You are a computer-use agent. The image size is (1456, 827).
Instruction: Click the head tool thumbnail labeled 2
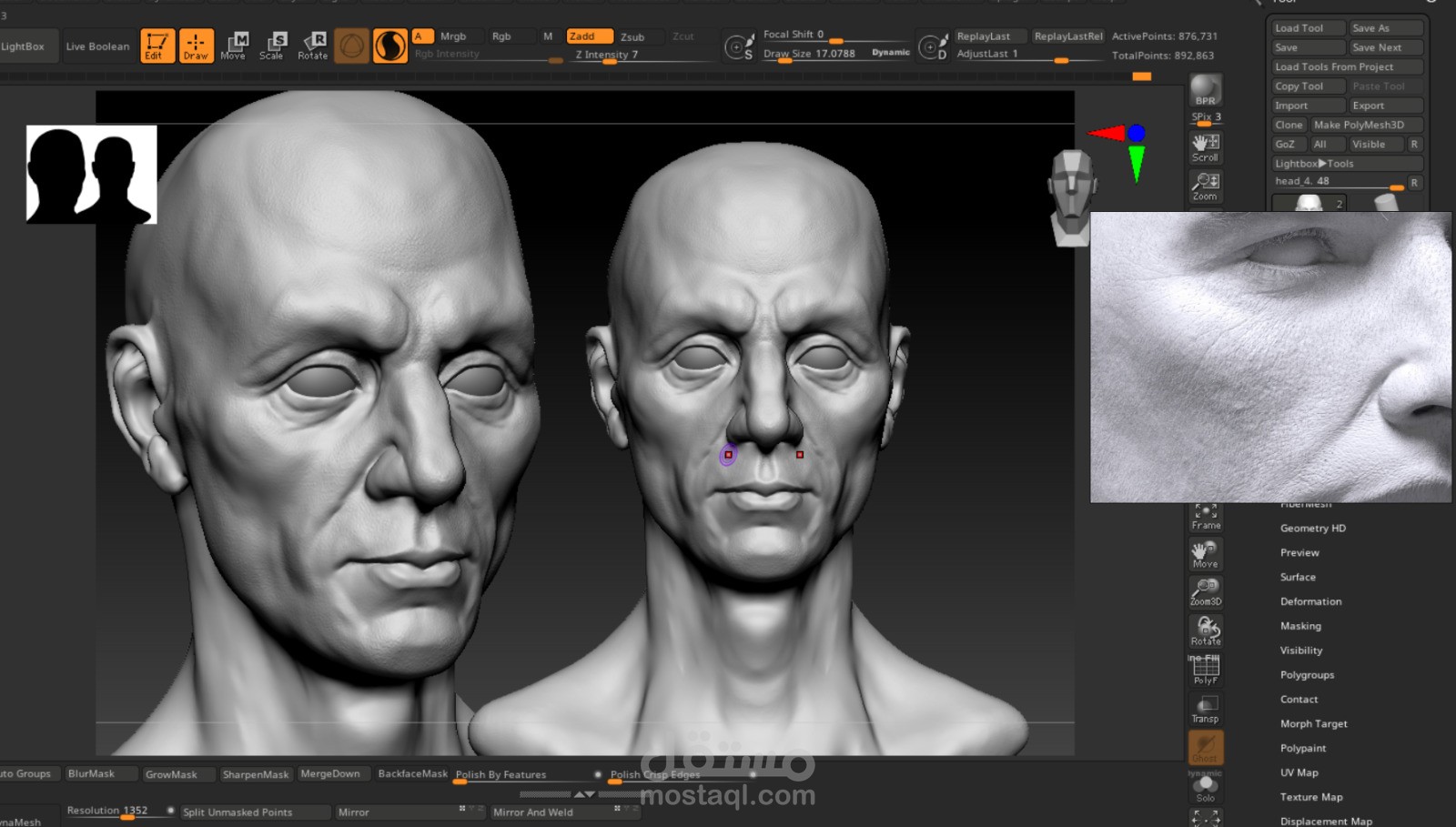(1310, 202)
